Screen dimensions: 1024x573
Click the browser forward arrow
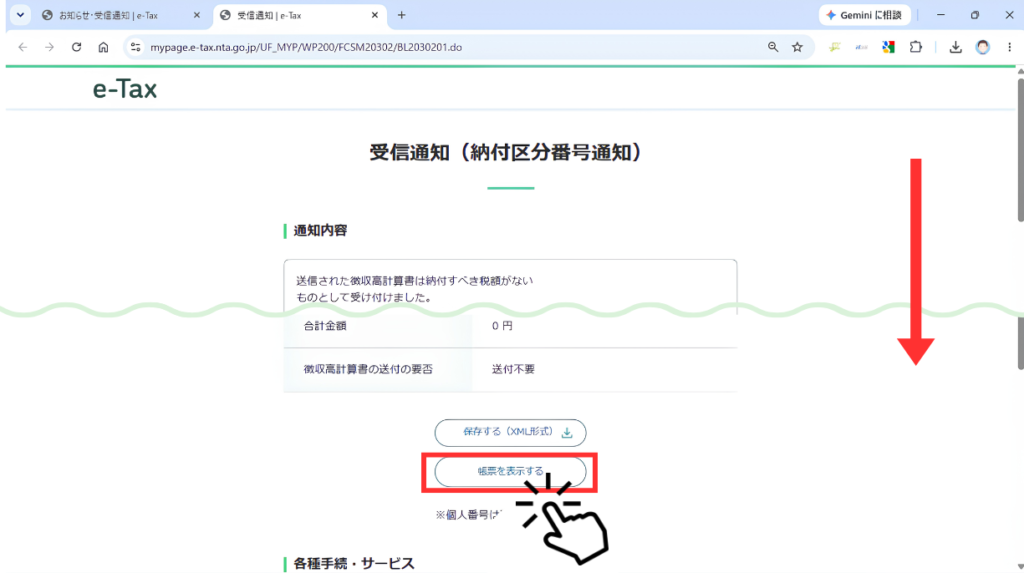pyautogui.click(x=50, y=47)
